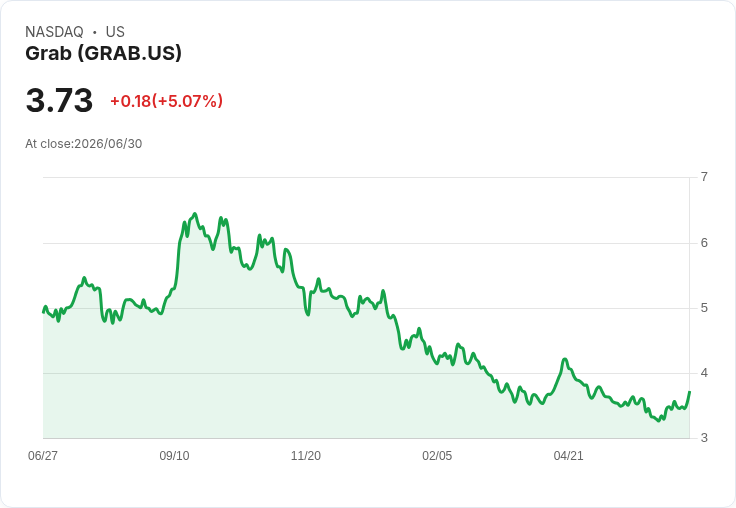The width and height of the screenshot is (736, 508).
Task: Click the 09/10 date axis label
Action: coord(174,456)
